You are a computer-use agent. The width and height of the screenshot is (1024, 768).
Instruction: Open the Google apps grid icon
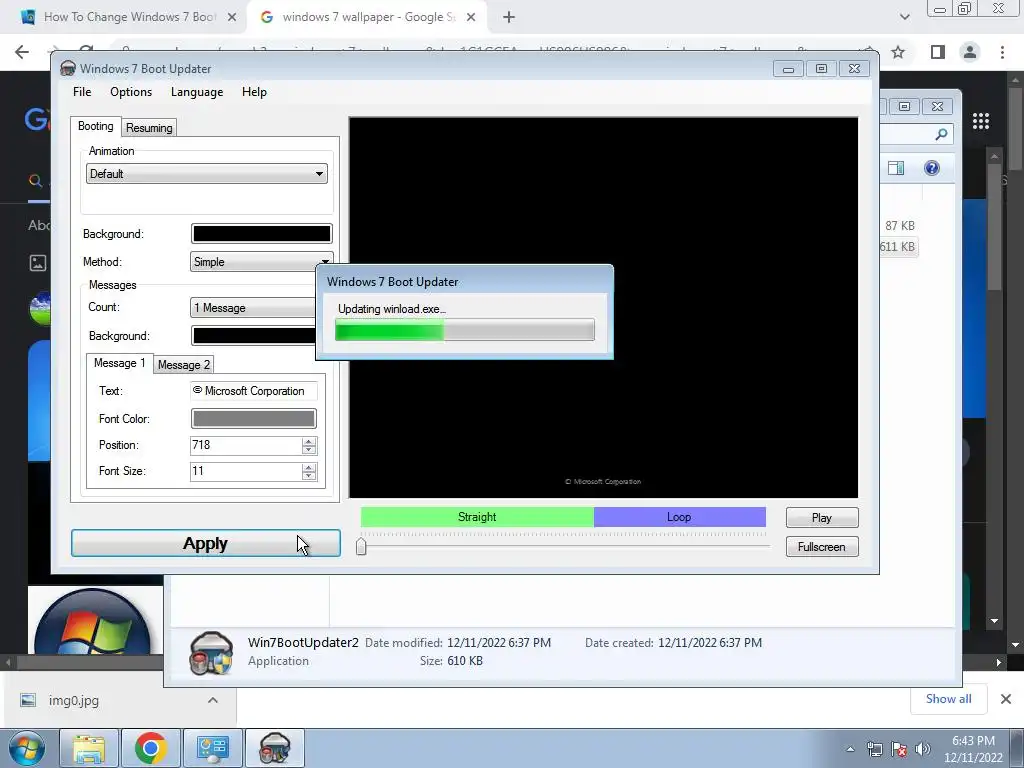(981, 121)
